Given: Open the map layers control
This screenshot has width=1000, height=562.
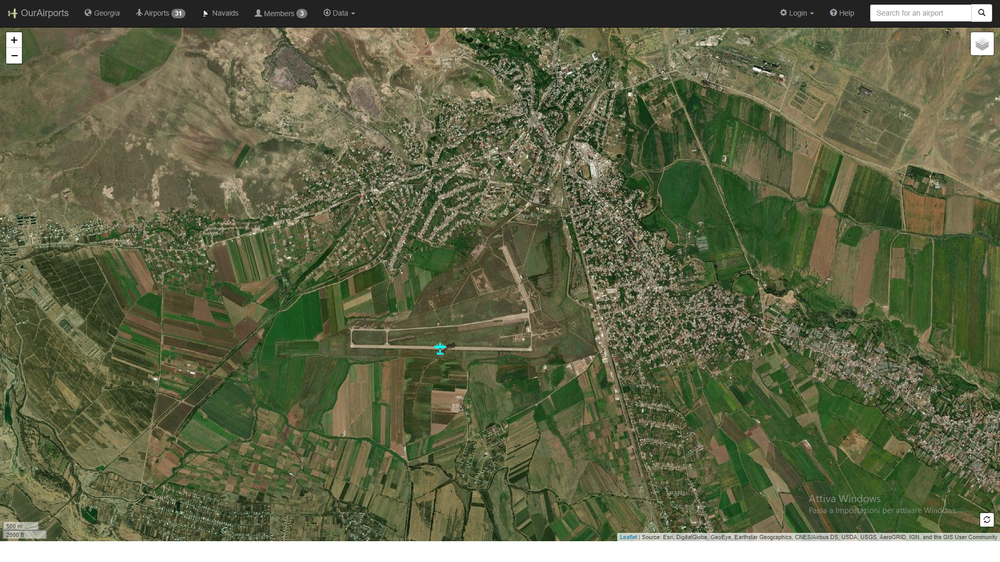Looking at the screenshot, I should [982, 43].
